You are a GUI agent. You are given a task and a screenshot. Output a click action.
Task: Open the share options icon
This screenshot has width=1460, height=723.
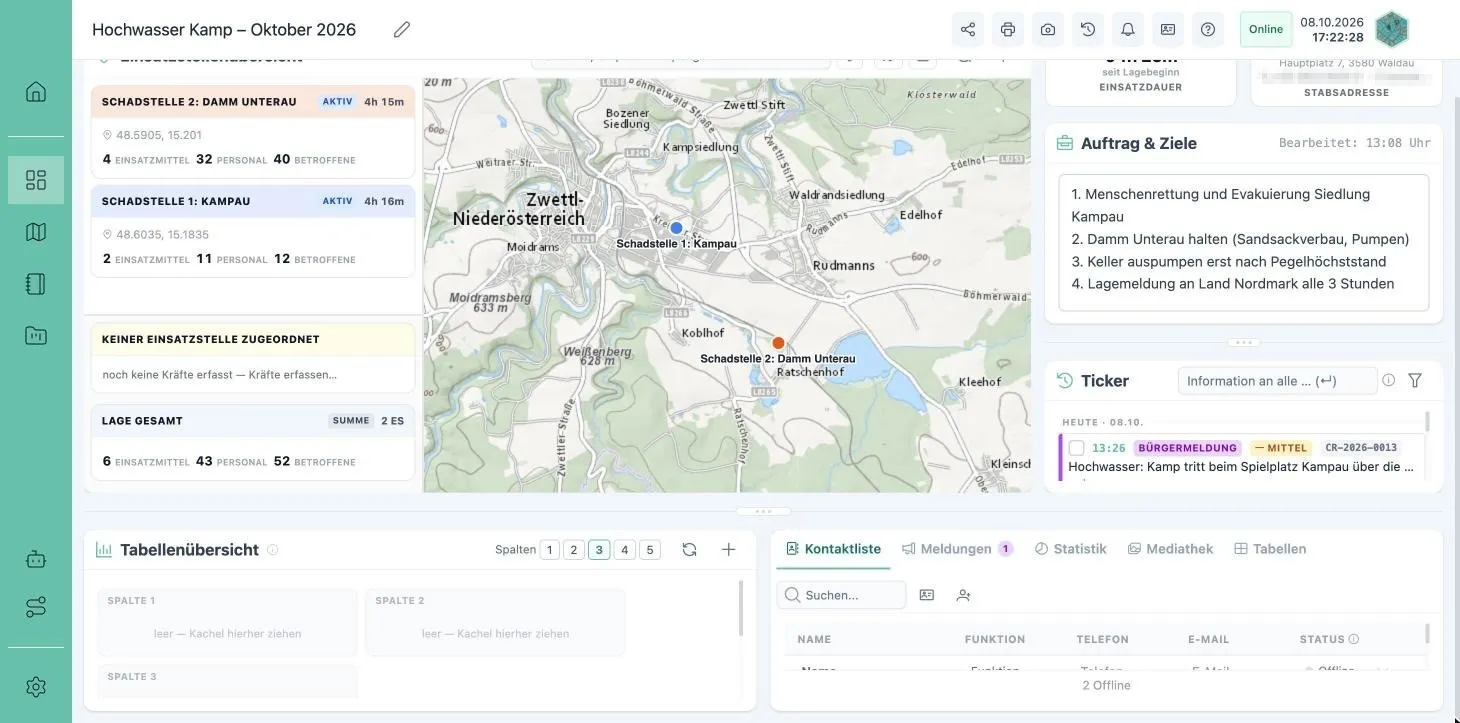[968, 29]
